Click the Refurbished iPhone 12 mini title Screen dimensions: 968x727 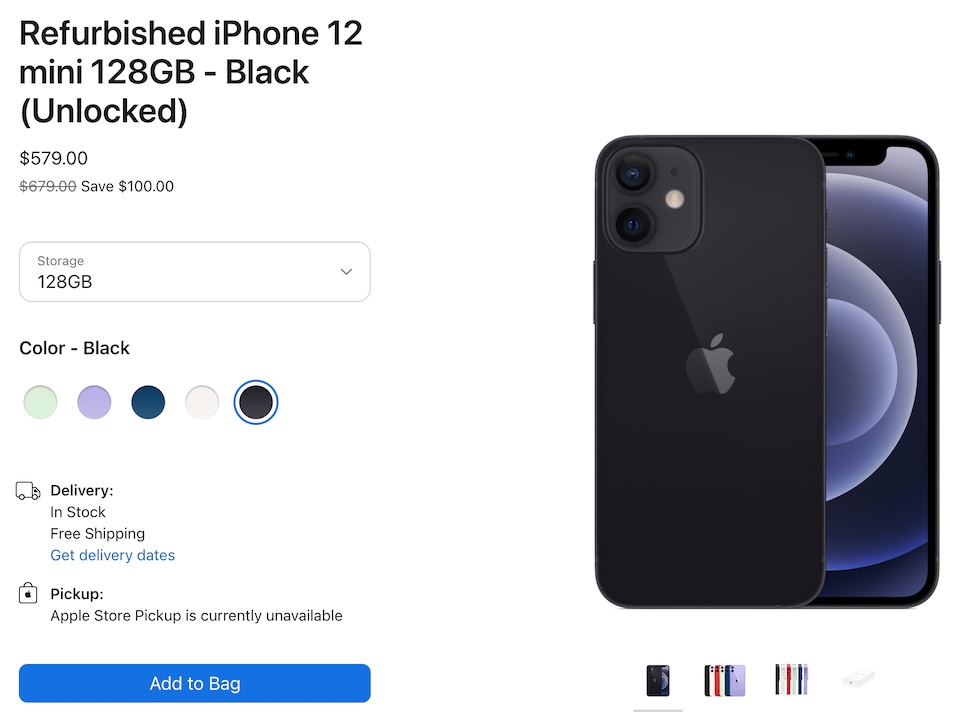[x=191, y=72]
